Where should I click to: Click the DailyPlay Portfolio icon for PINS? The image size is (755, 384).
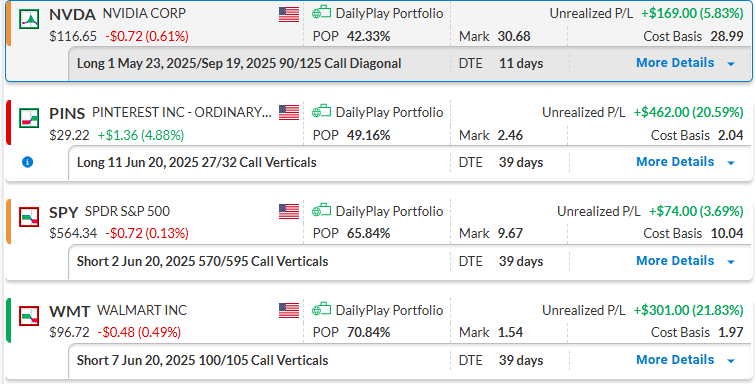322,112
